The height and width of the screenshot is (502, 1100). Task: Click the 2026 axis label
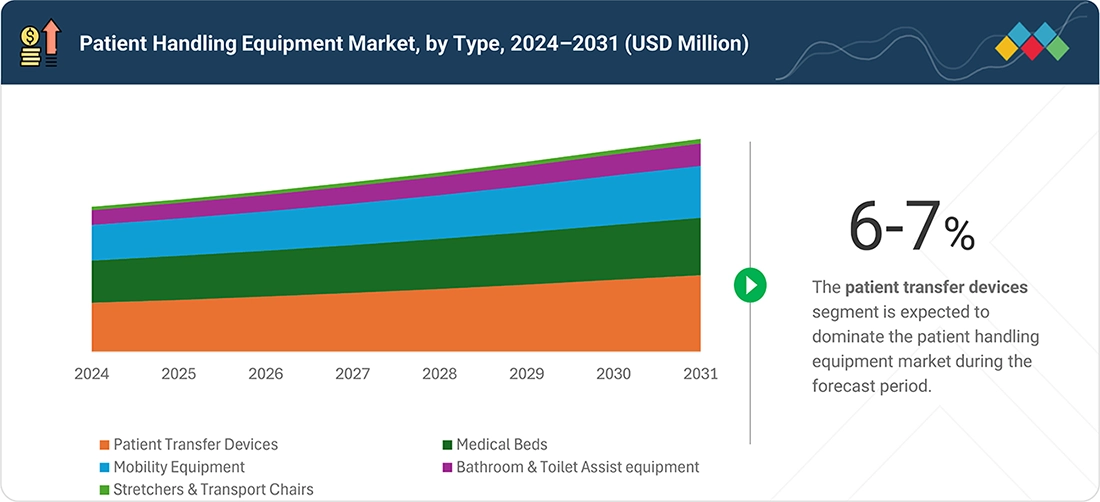266,374
